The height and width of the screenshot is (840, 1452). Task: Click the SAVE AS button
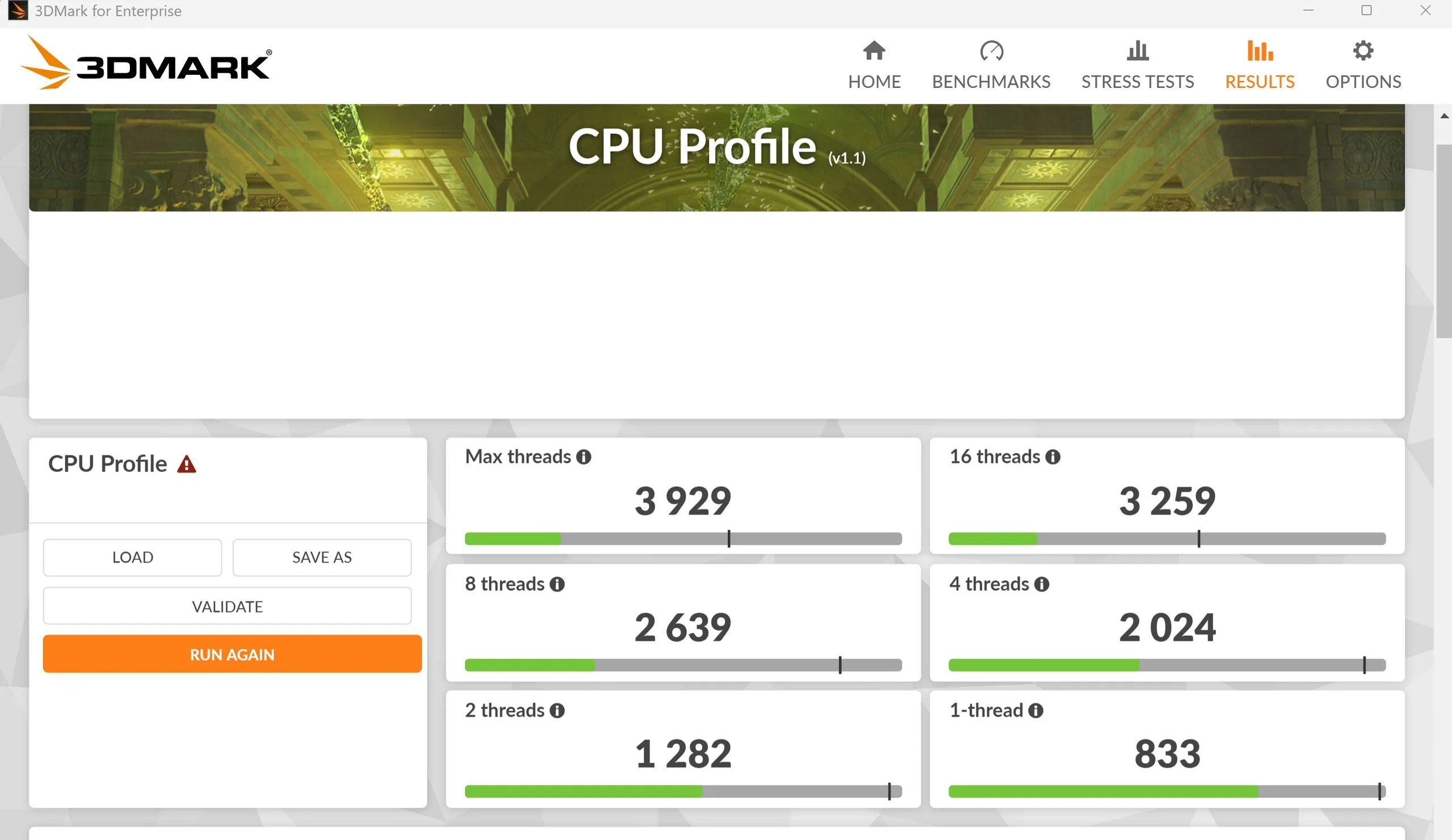[x=322, y=557]
